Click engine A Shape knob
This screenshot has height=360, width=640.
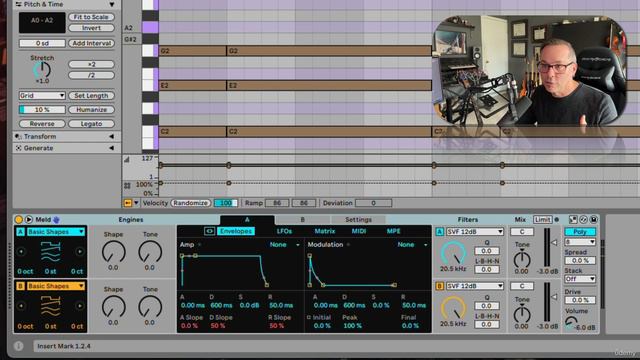tap(113, 251)
